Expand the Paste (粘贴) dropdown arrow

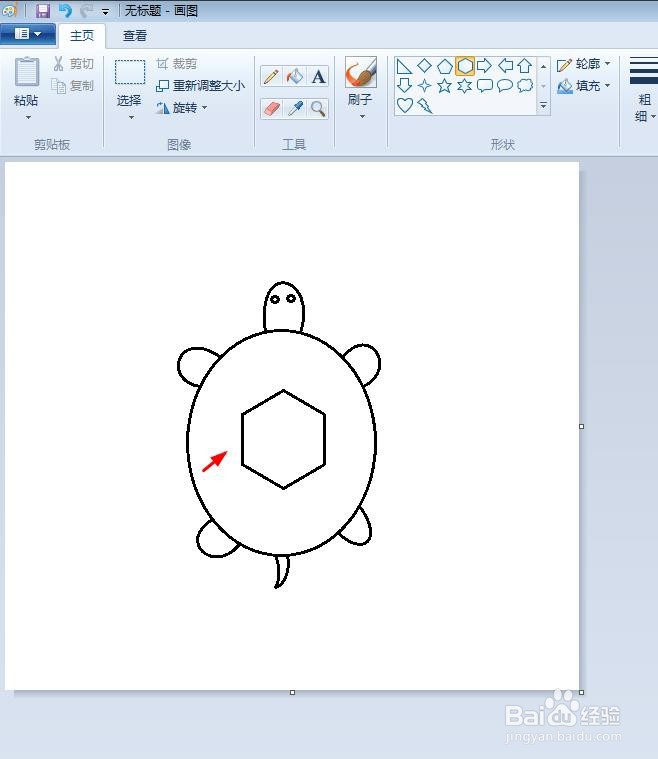(28, 117)
